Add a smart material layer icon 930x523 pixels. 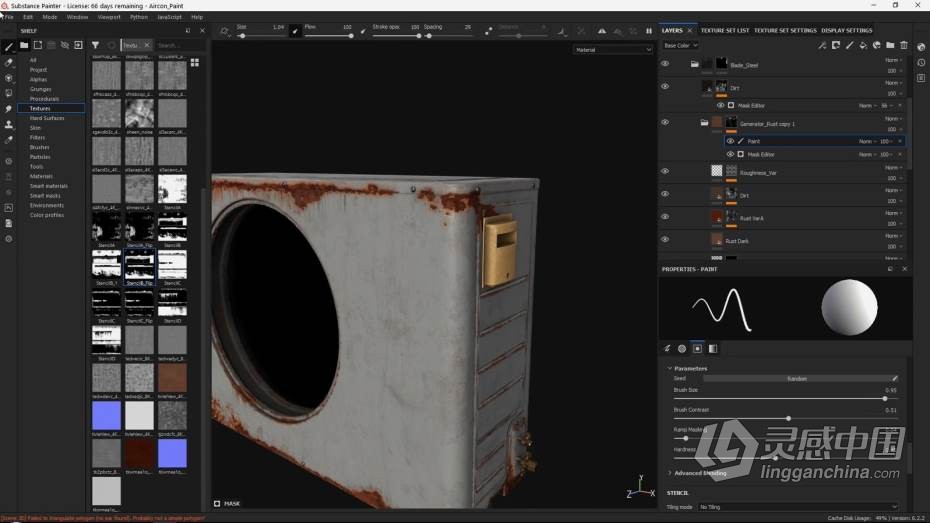(877, 45)
